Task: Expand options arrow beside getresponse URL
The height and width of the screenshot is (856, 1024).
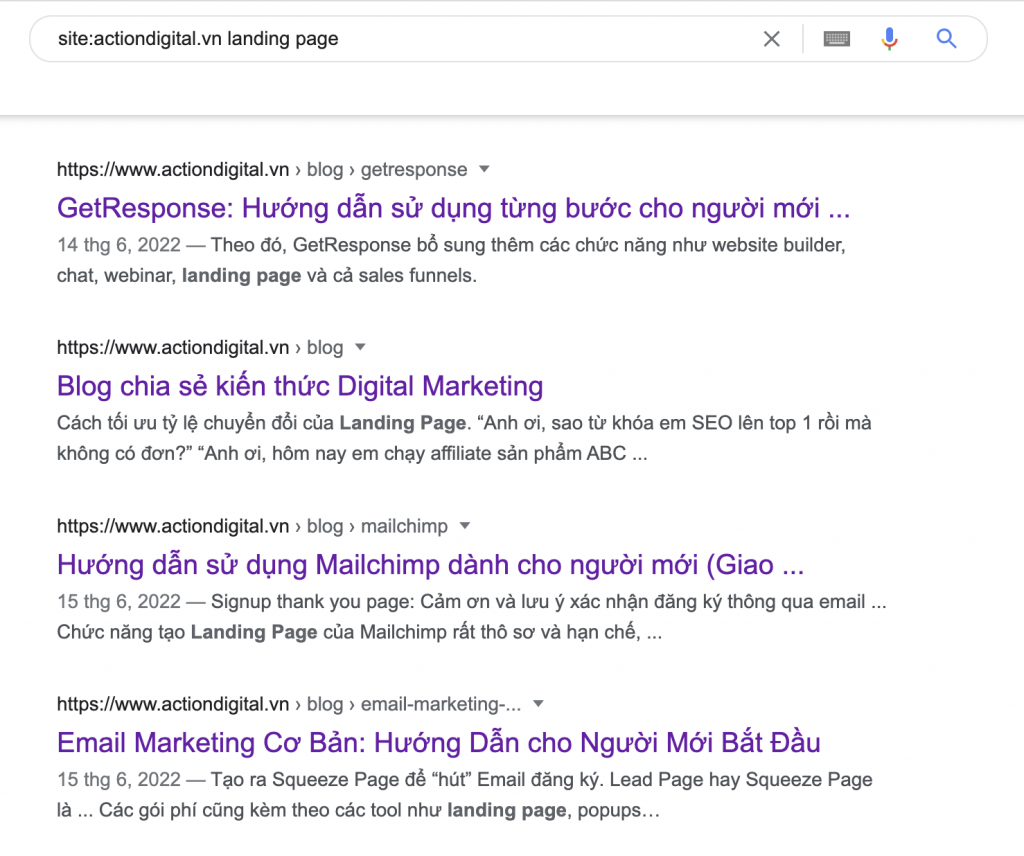Action: [x=484, y=169]
